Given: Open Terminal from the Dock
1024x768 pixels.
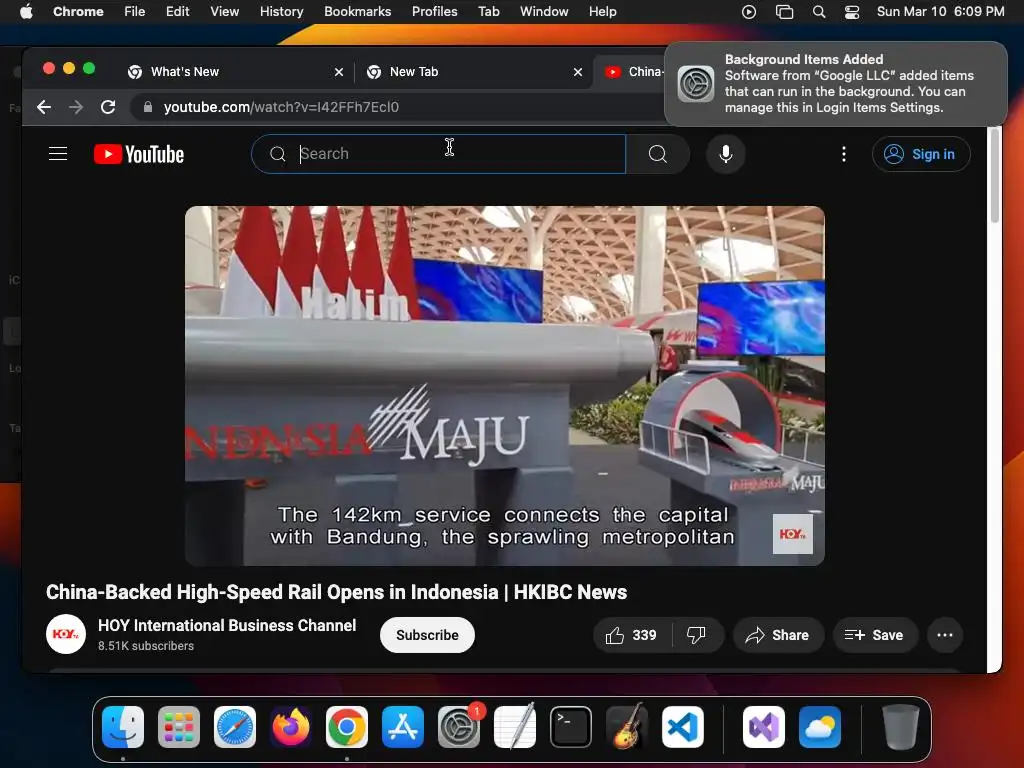Looking at the screenshot, I should (571, 727).
